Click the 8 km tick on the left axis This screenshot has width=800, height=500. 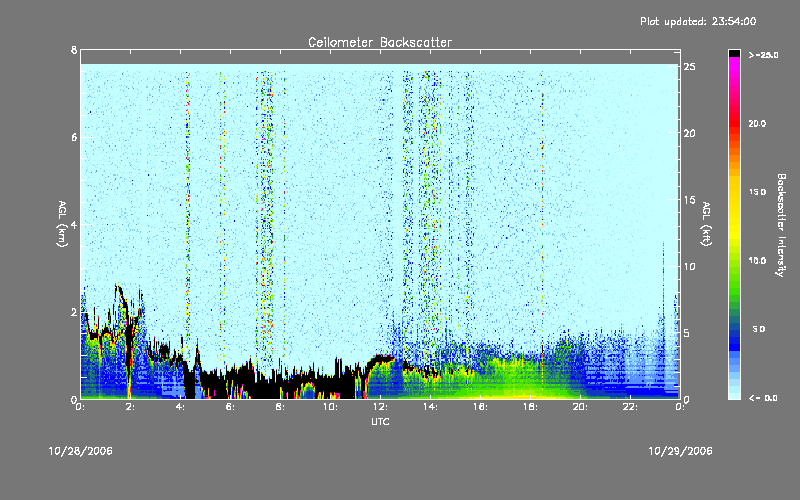[74, 50]
